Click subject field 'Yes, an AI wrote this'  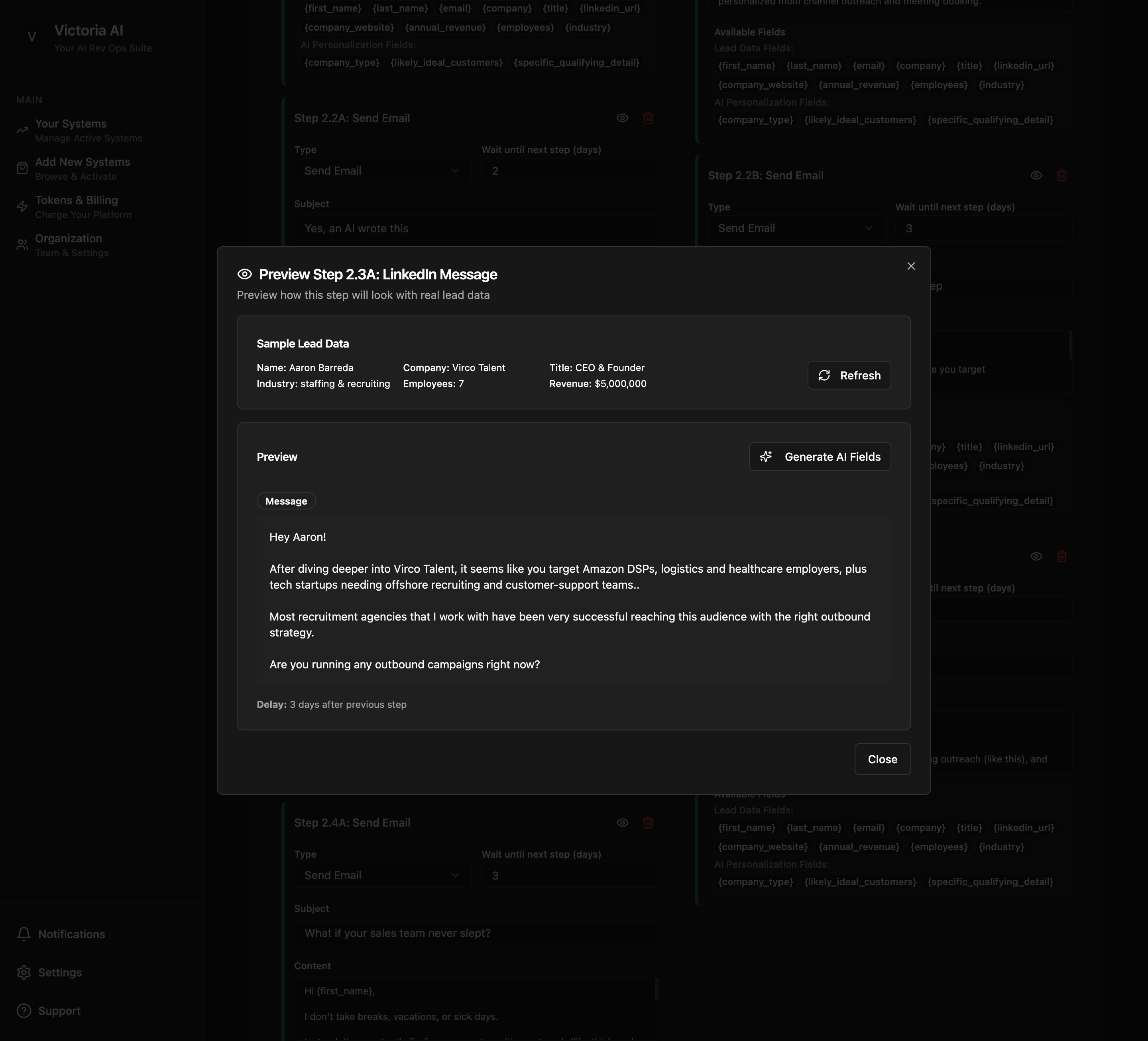click(476, 228)
